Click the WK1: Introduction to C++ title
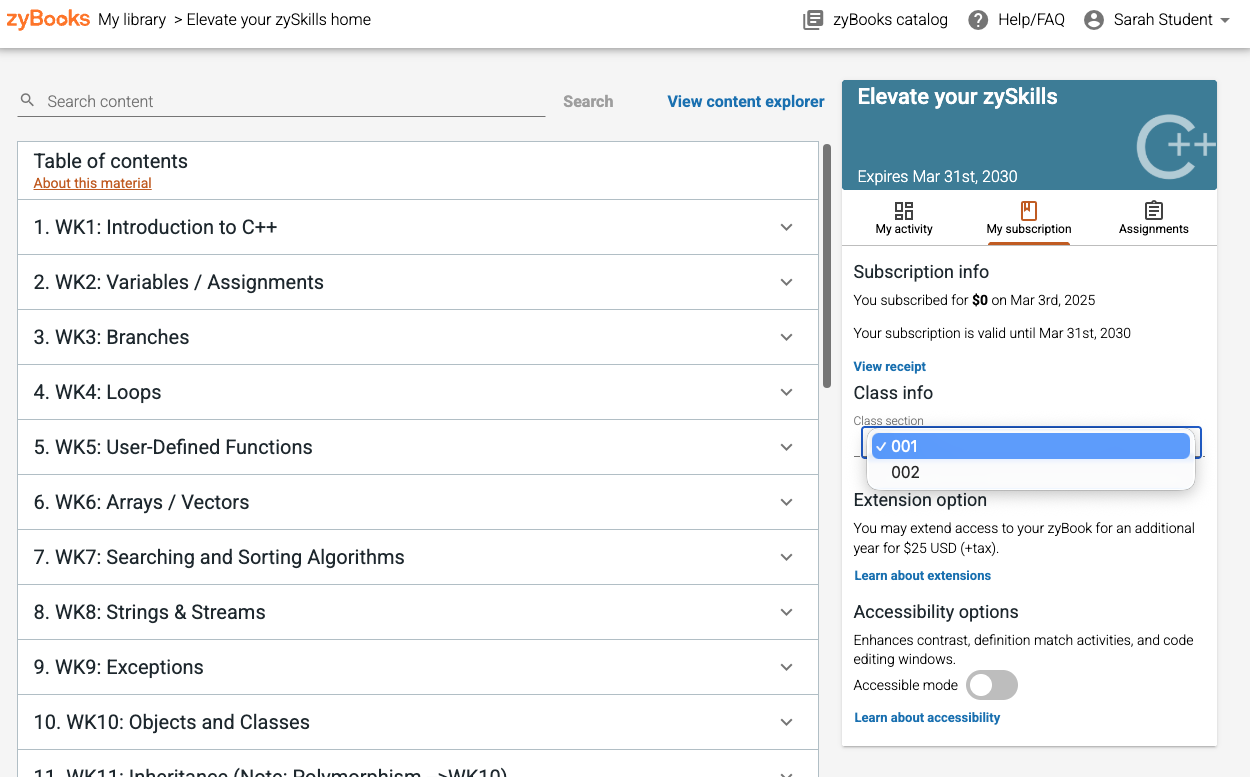 pyautogui.click(x=155, y=227)
